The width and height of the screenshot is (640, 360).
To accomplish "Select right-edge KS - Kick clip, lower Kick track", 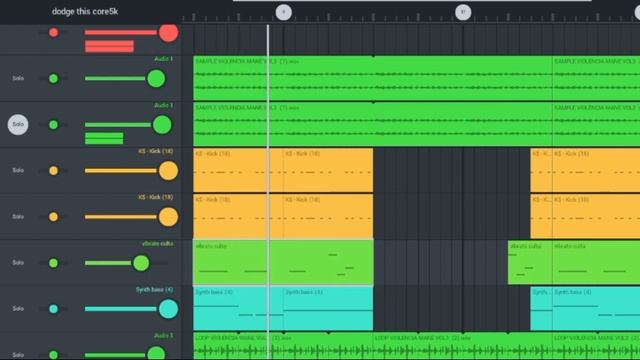I will click(x=596, y=216).
